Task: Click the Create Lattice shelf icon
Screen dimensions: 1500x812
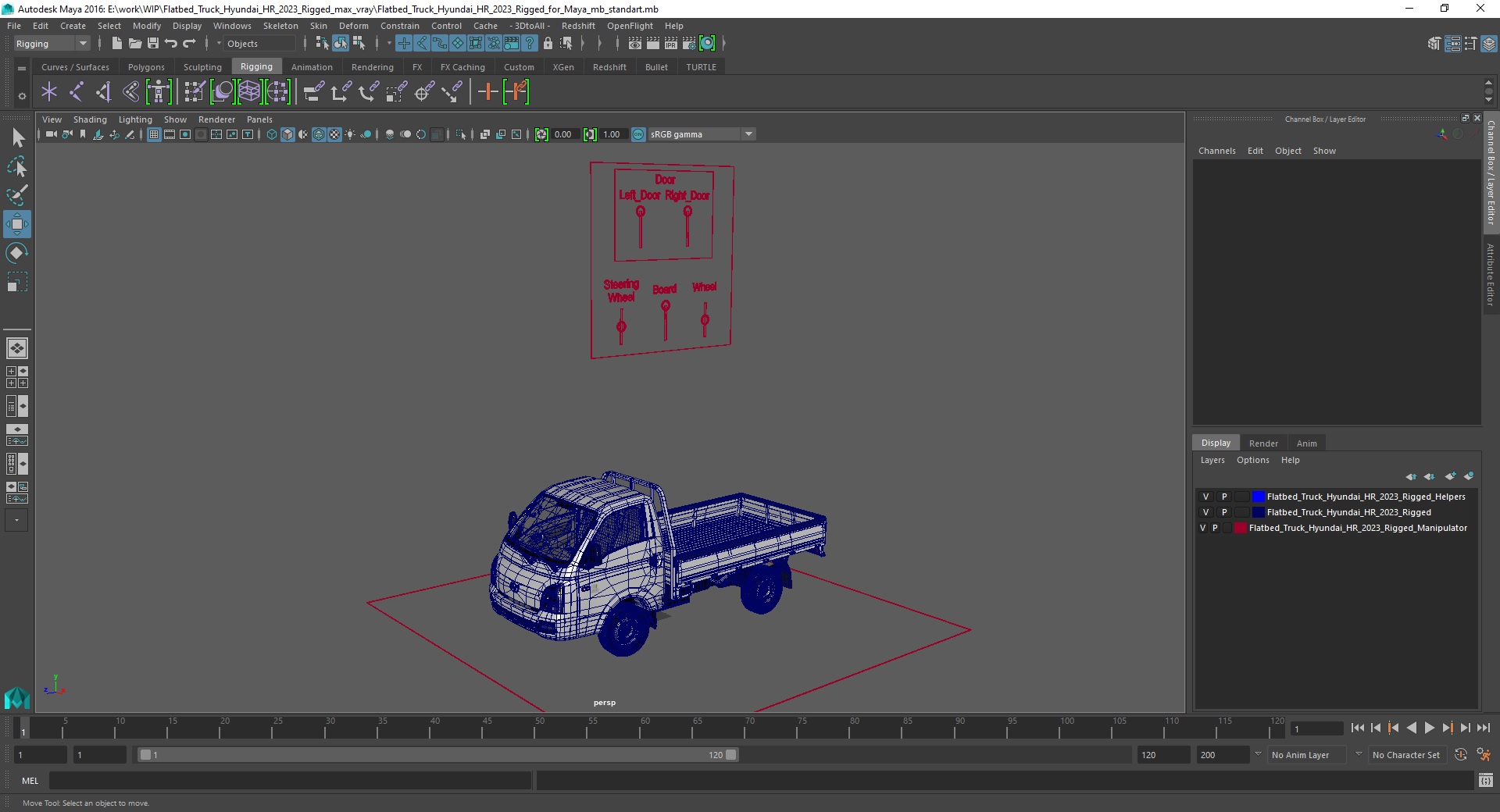Action: point(249,92)
